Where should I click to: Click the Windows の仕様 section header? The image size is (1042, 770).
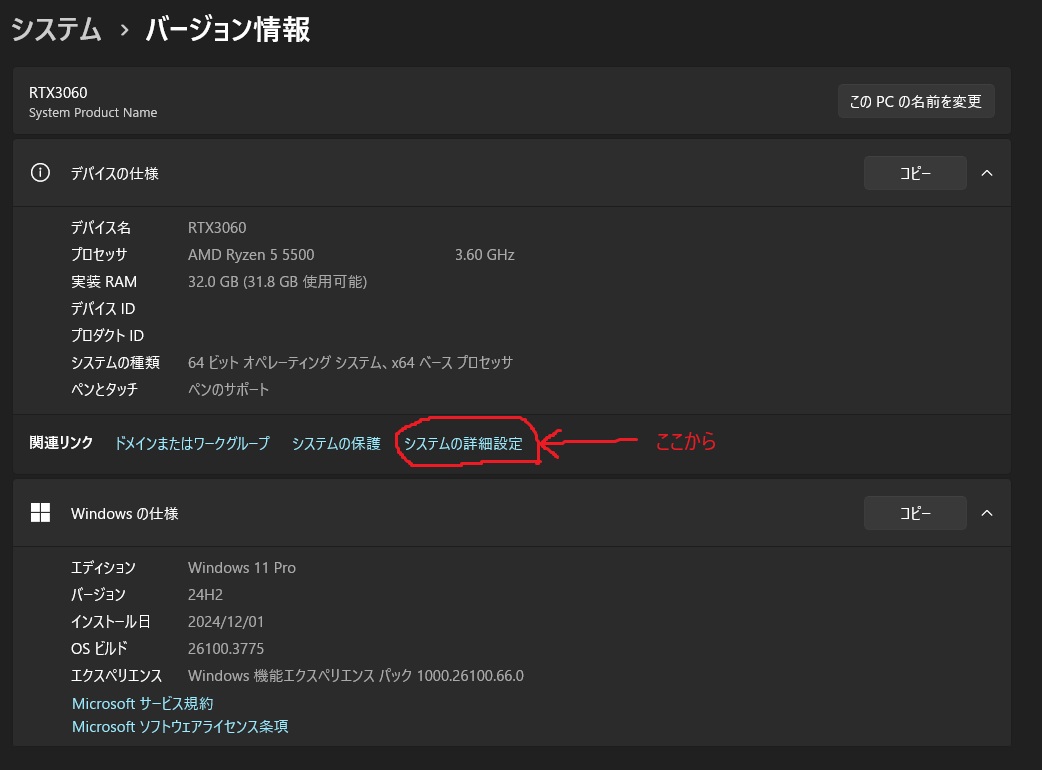pyautogui.click(x=512, y=513)
